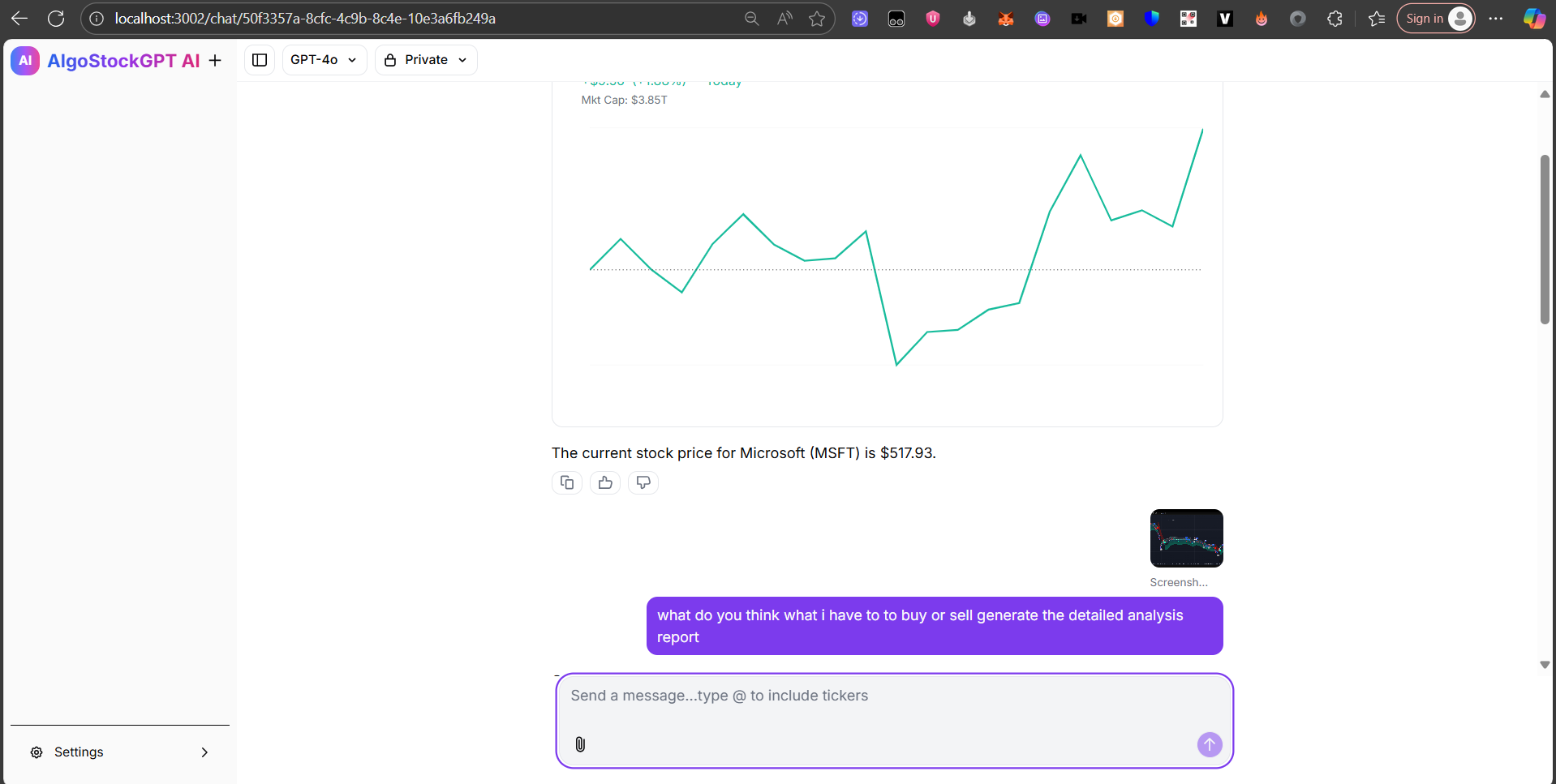Click the Sign in profile button
Viewport: 1556px width, 784px height.
click(1436, 19)
